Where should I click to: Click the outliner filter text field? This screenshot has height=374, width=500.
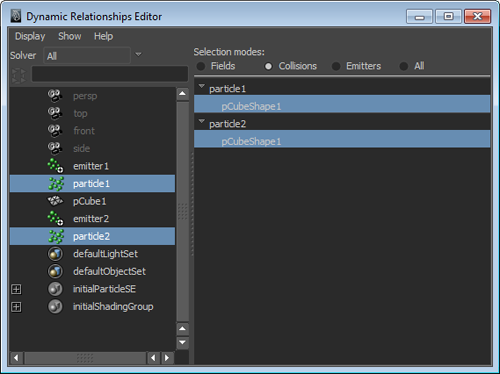pos(110,74)
